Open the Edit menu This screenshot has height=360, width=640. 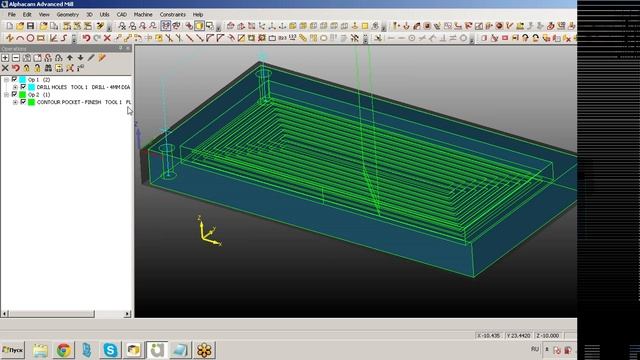[27, 14]
